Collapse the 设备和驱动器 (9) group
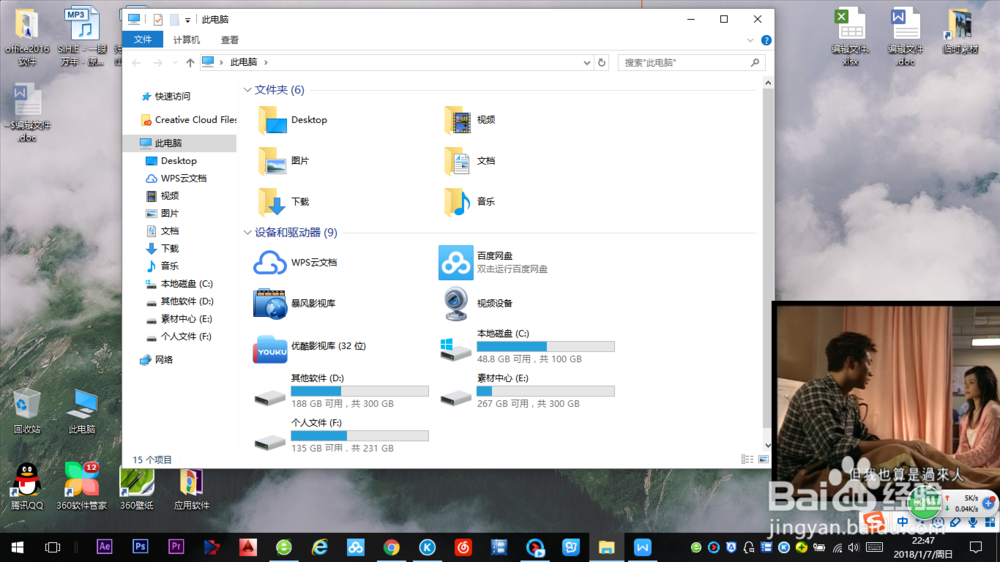 247,233
